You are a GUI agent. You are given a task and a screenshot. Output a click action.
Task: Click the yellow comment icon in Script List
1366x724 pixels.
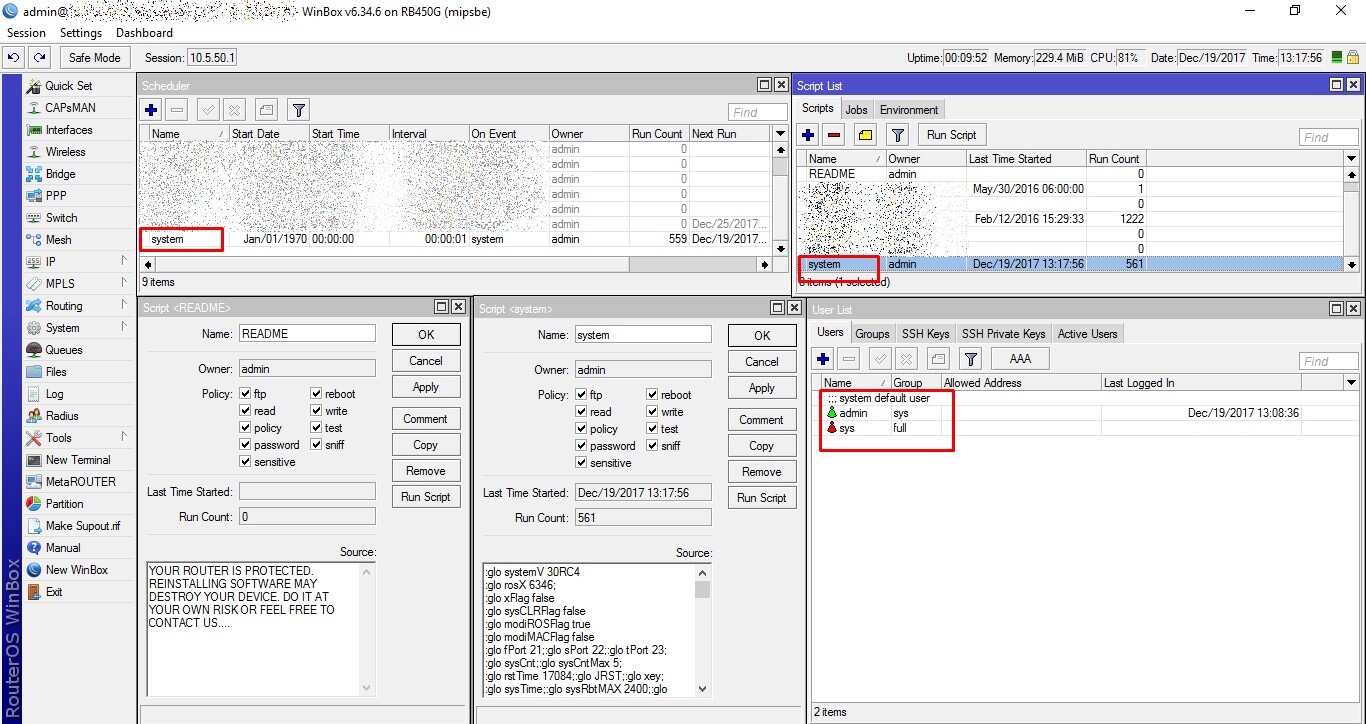865,134
